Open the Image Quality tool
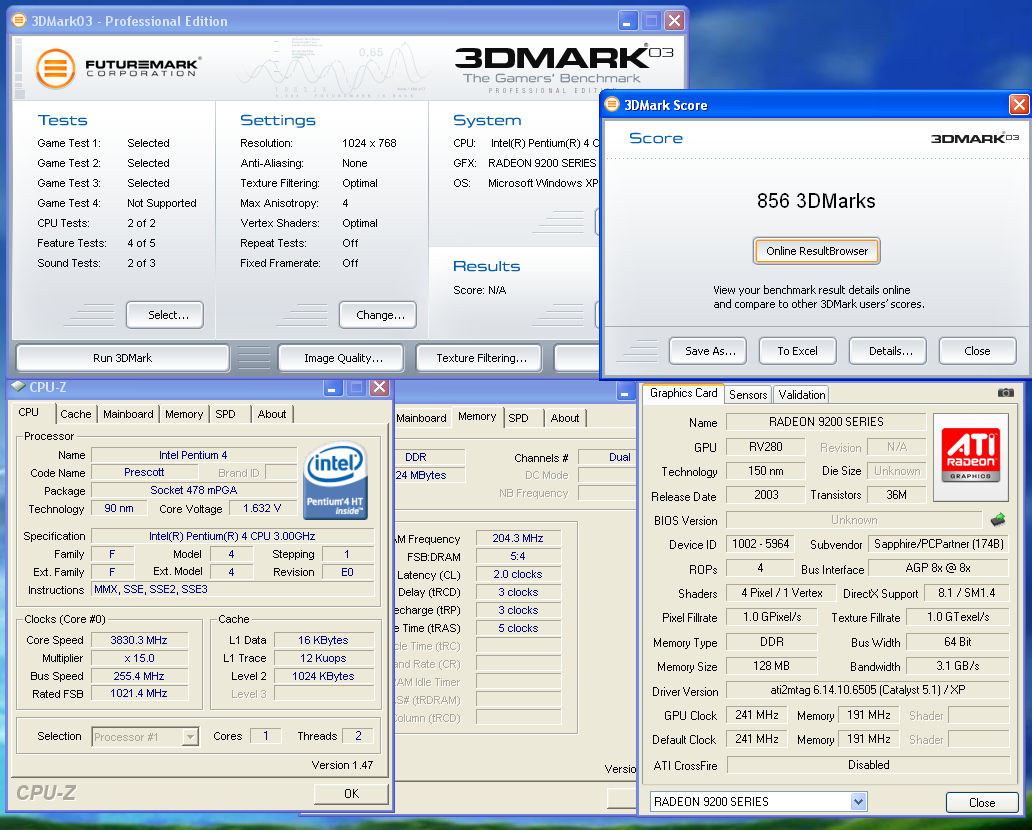Image resolution: width=1032 pixels, height=830 pixels. pyautogui.click(x=342, y=358)
